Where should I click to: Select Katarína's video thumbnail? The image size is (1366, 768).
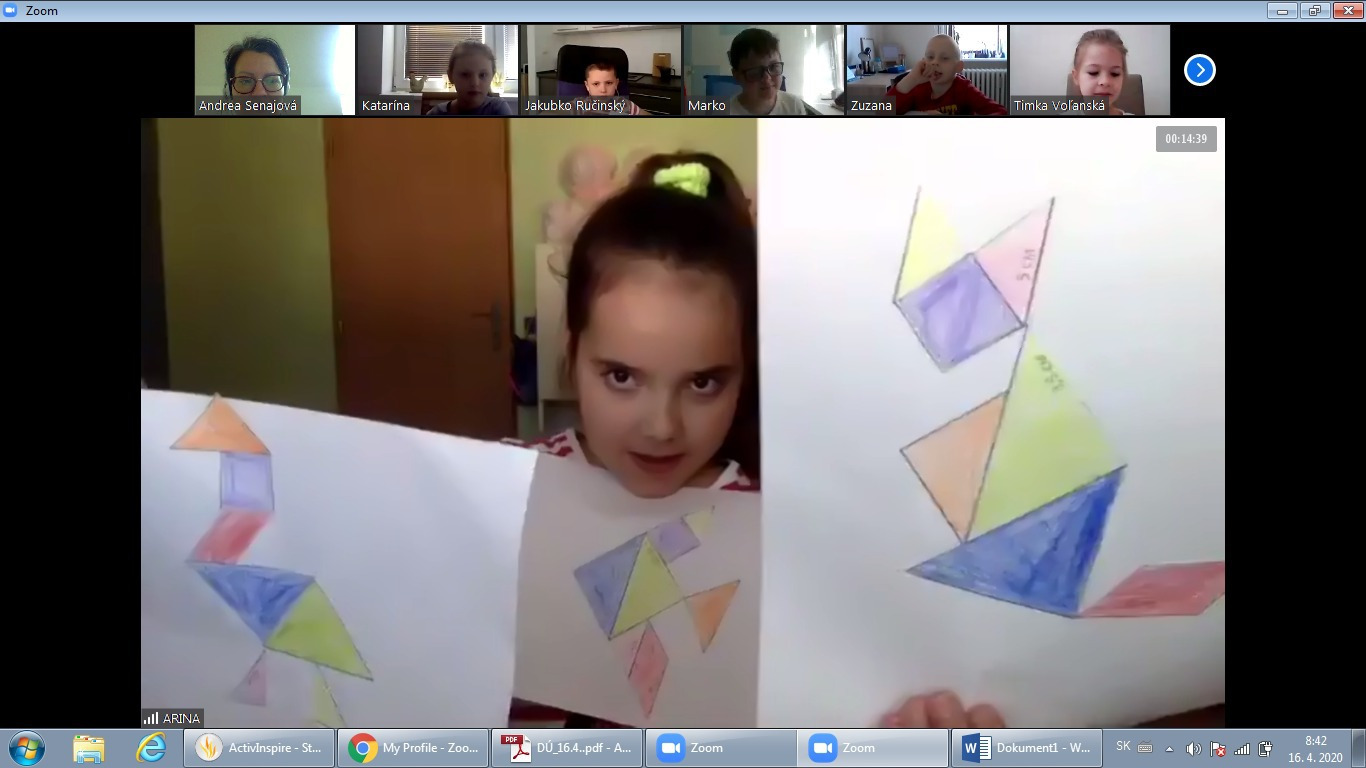tap(438, 70)
